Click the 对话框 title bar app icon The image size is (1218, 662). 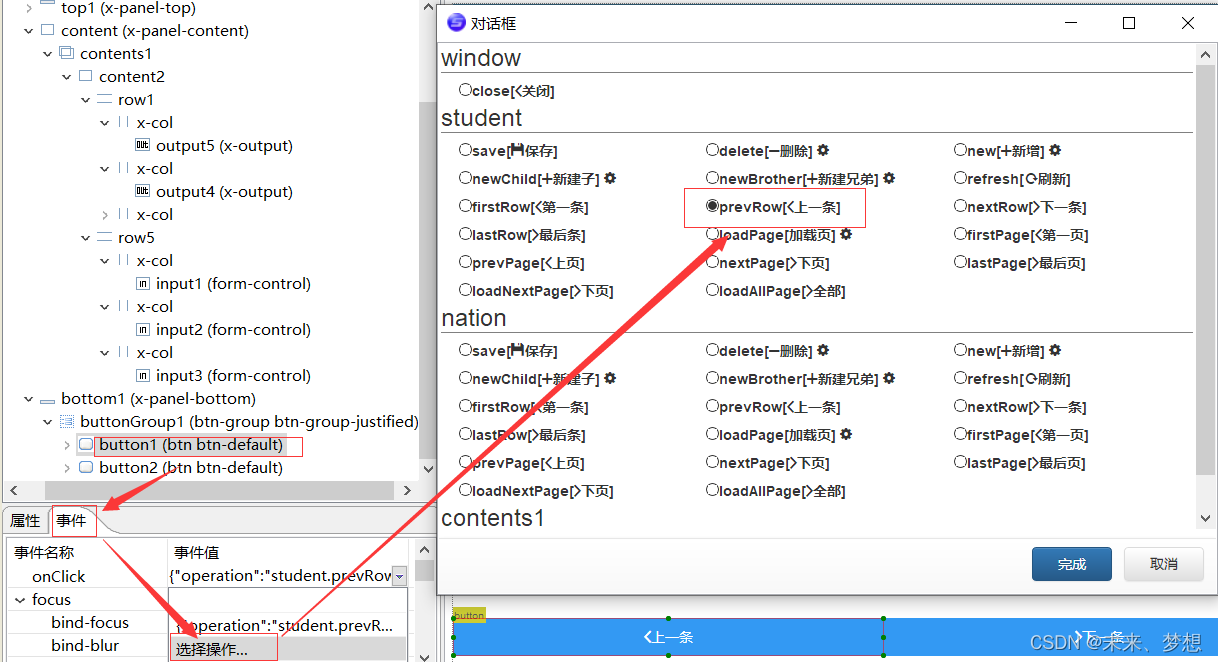(x=456, y=22)
